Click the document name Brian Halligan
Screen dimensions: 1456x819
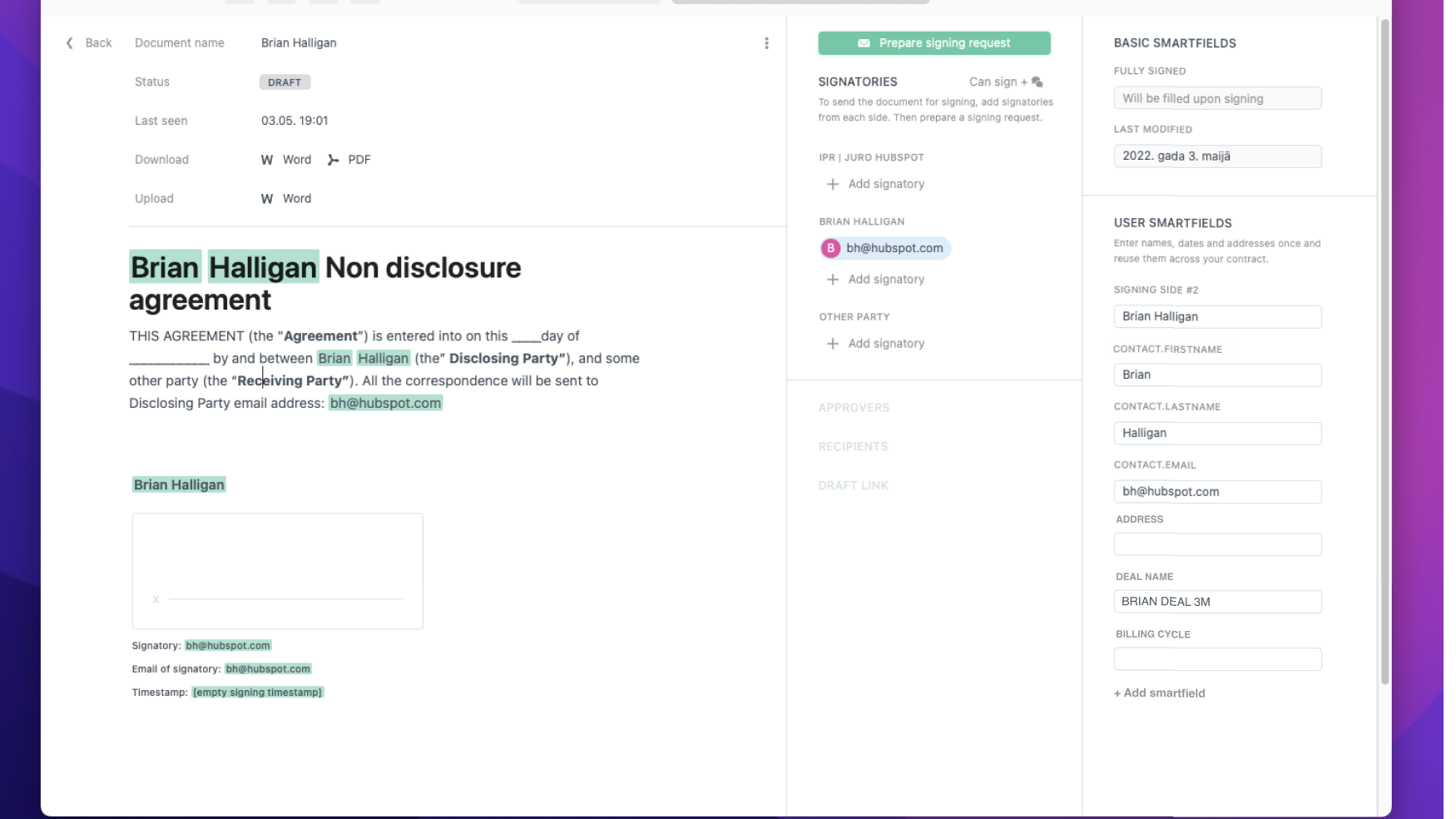point(299,43)
